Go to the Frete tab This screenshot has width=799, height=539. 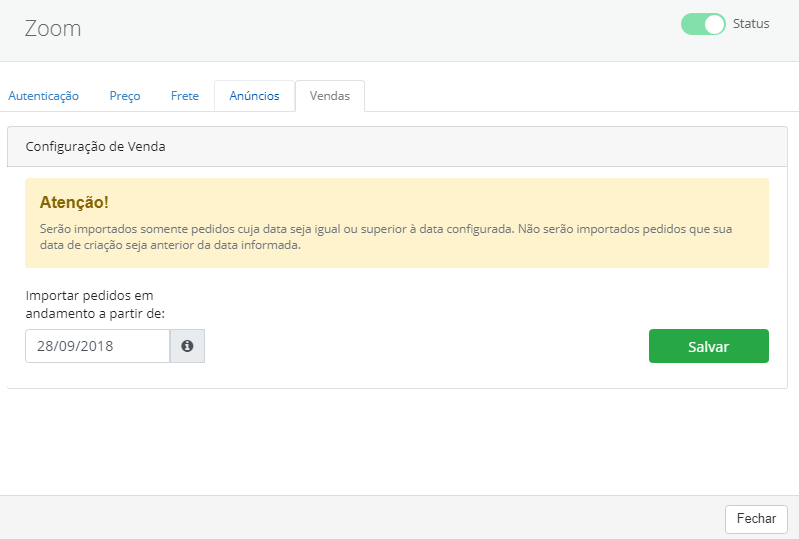184,96
